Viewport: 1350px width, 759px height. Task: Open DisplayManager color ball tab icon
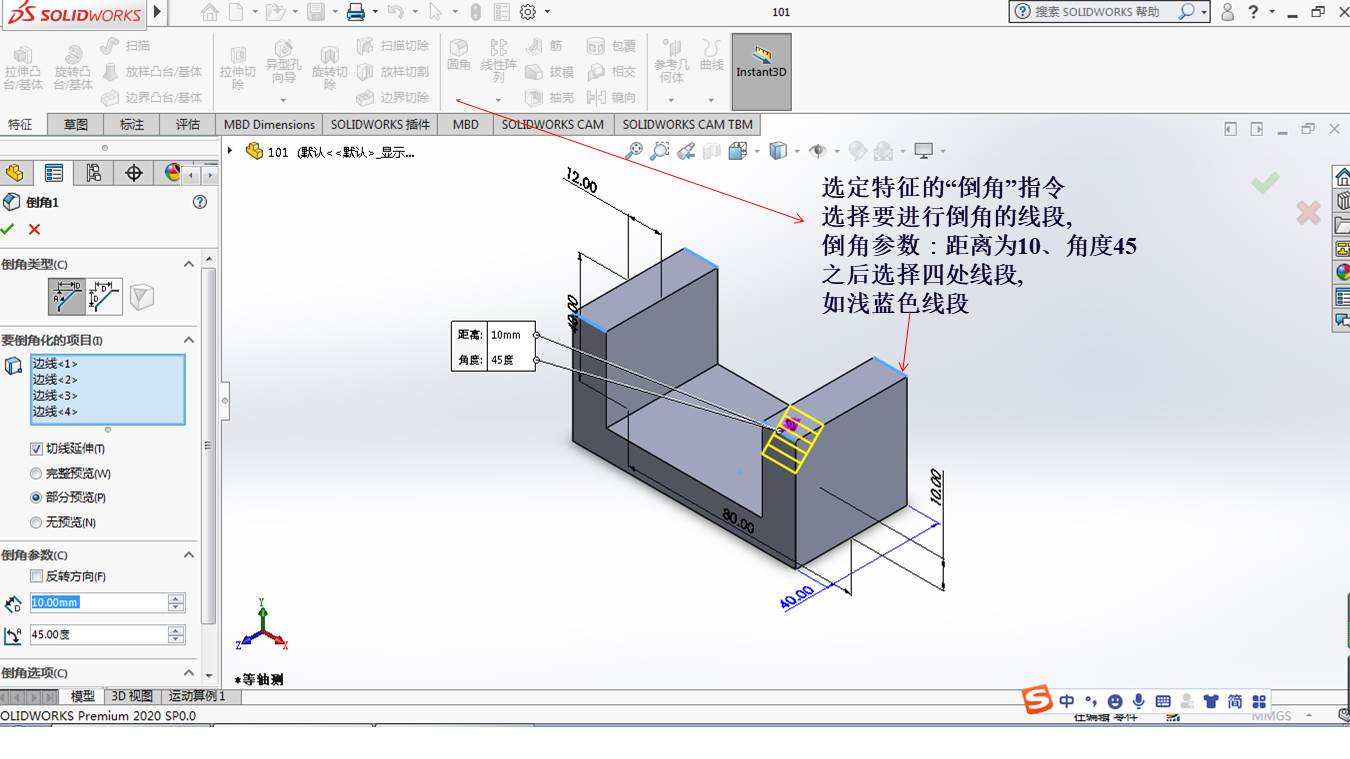[x=172, y=173]
